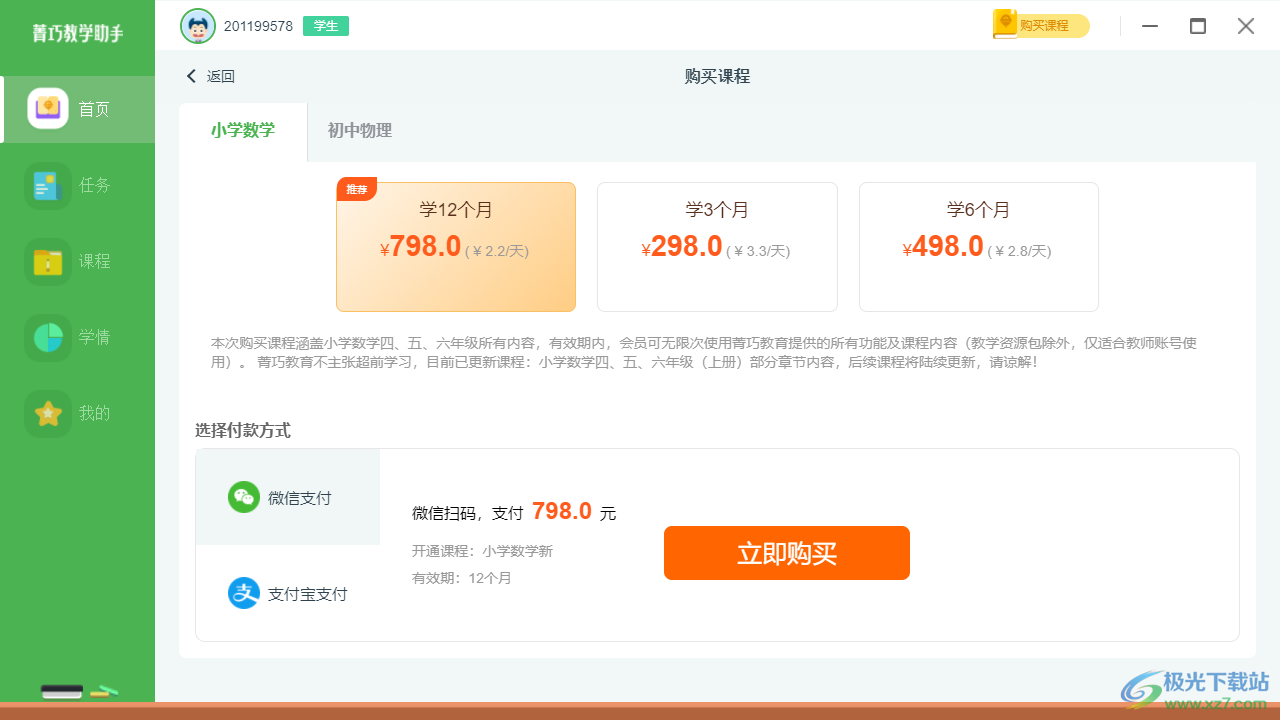Switch to the 初中物理 tab
This screenshot has height=720, width=1280.
click(x=360, y=131)
